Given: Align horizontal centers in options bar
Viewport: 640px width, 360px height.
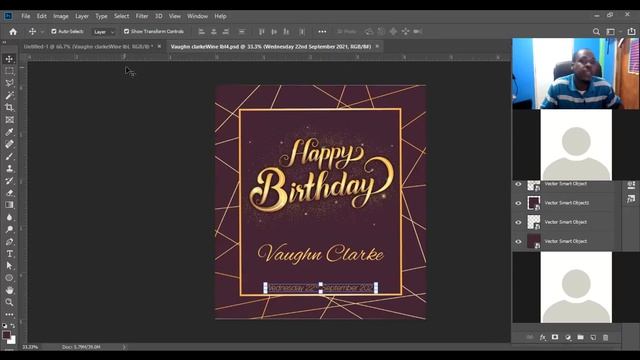Looking at the screenshot, I should click(213, 31).
